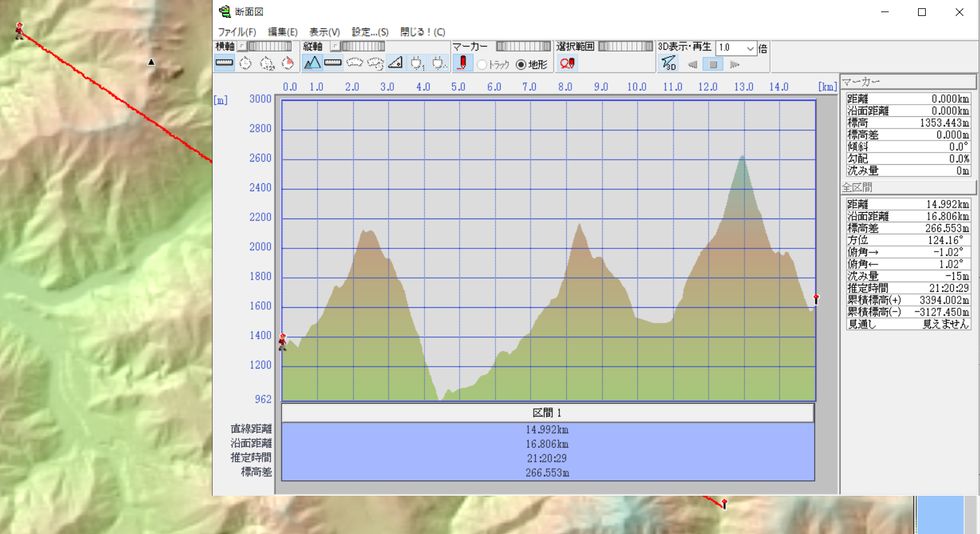The image size is (980, 534).
Task: Toggle the red marker pin icon
Action: (x=463, y=64)
